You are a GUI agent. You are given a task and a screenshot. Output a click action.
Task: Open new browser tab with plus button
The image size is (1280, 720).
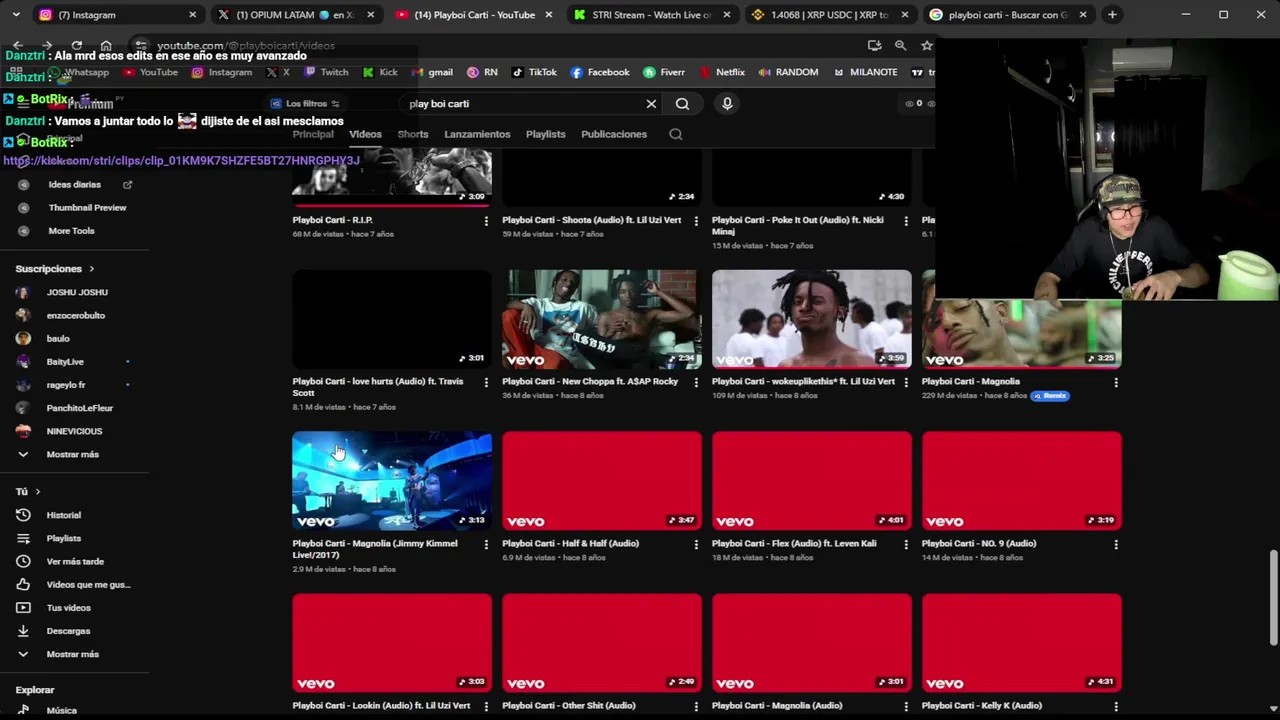point(1112,14)
